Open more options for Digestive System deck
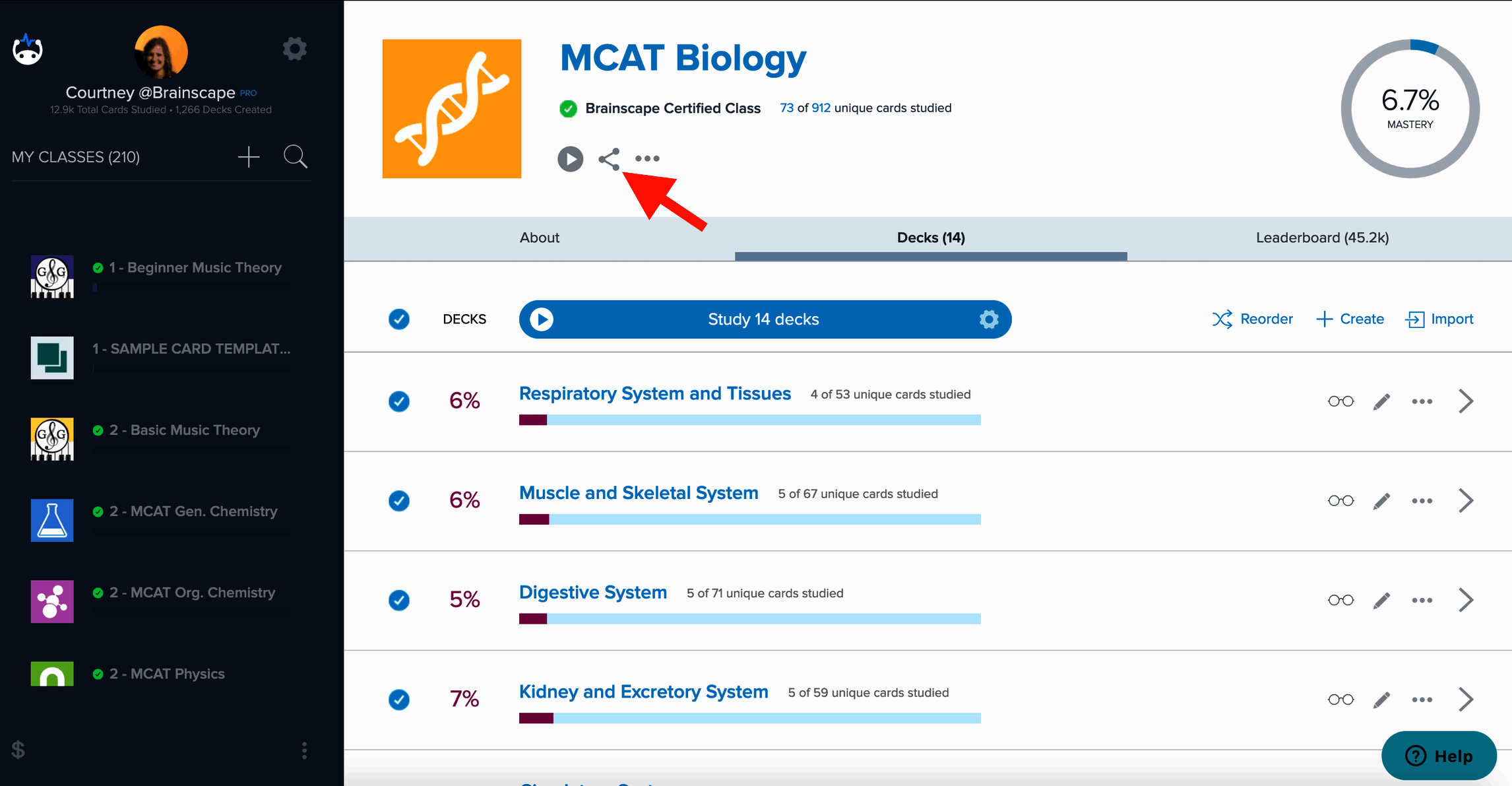Screen dimensions: 1512x786 (x=1422, y=600)
